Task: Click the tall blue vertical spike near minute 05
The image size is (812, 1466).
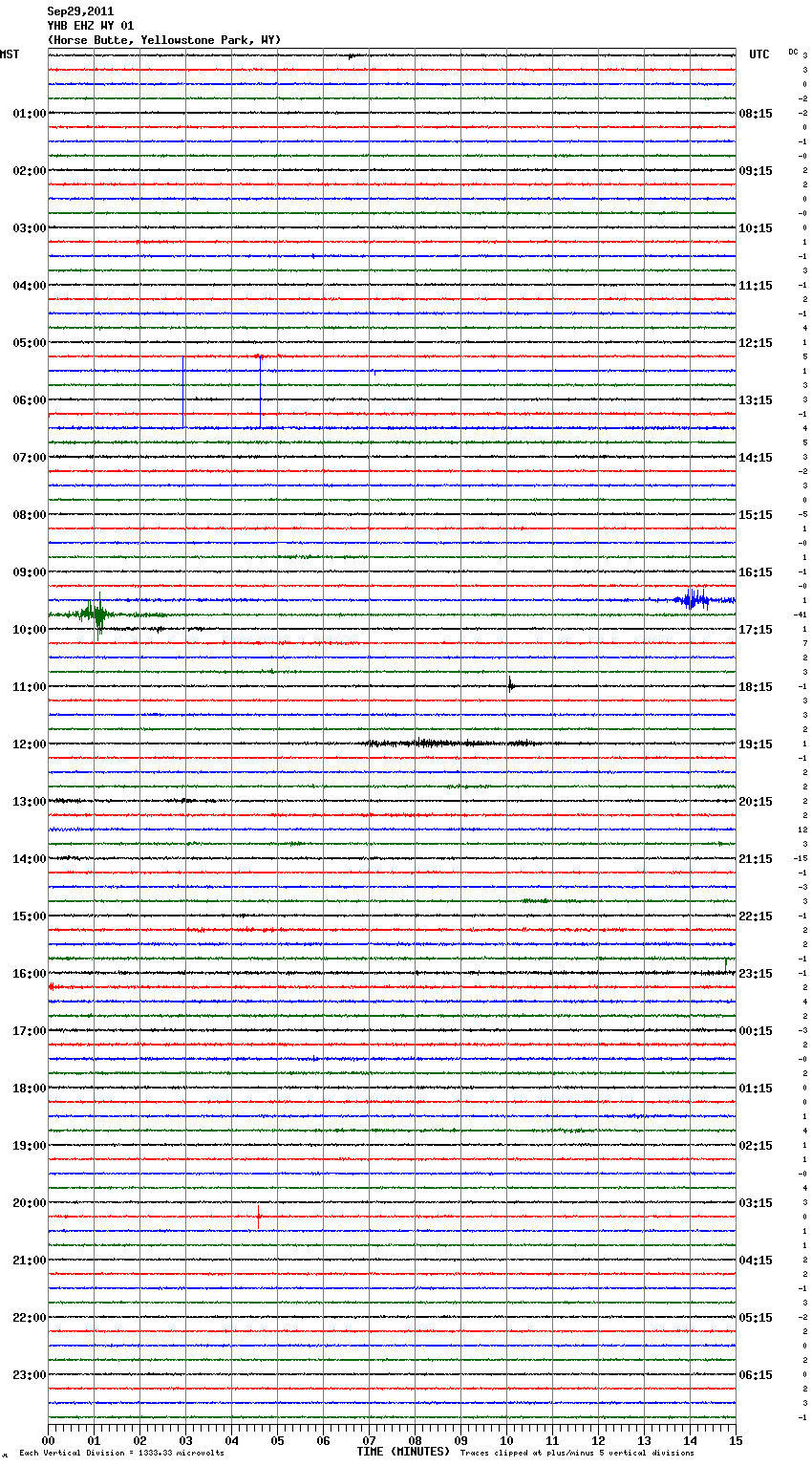Action: coord(260,392)
